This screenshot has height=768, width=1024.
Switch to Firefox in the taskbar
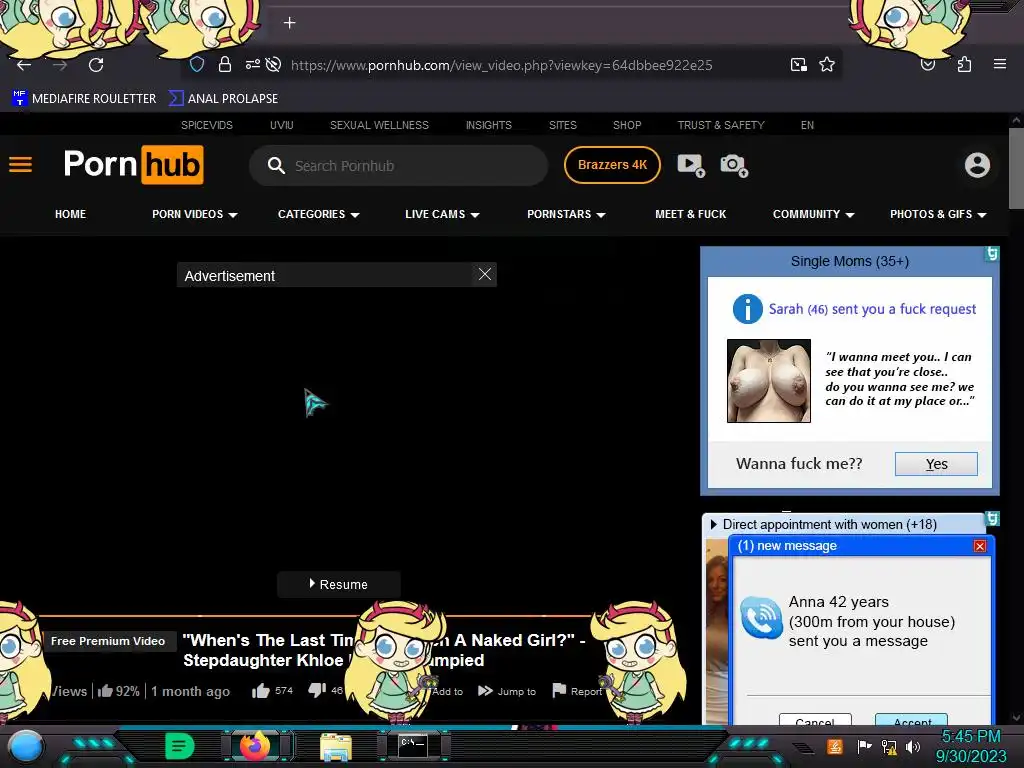click(x=255, y=746)
